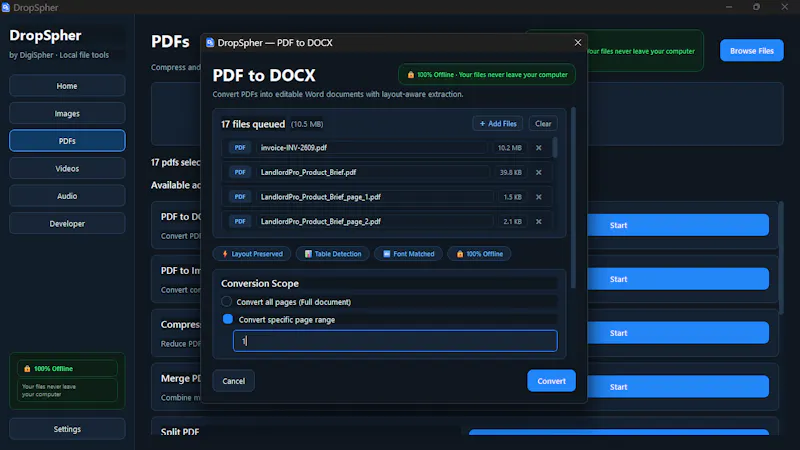Select Convert specific page range option
Viewport: 800px width, 450px height.
(228, 319)
